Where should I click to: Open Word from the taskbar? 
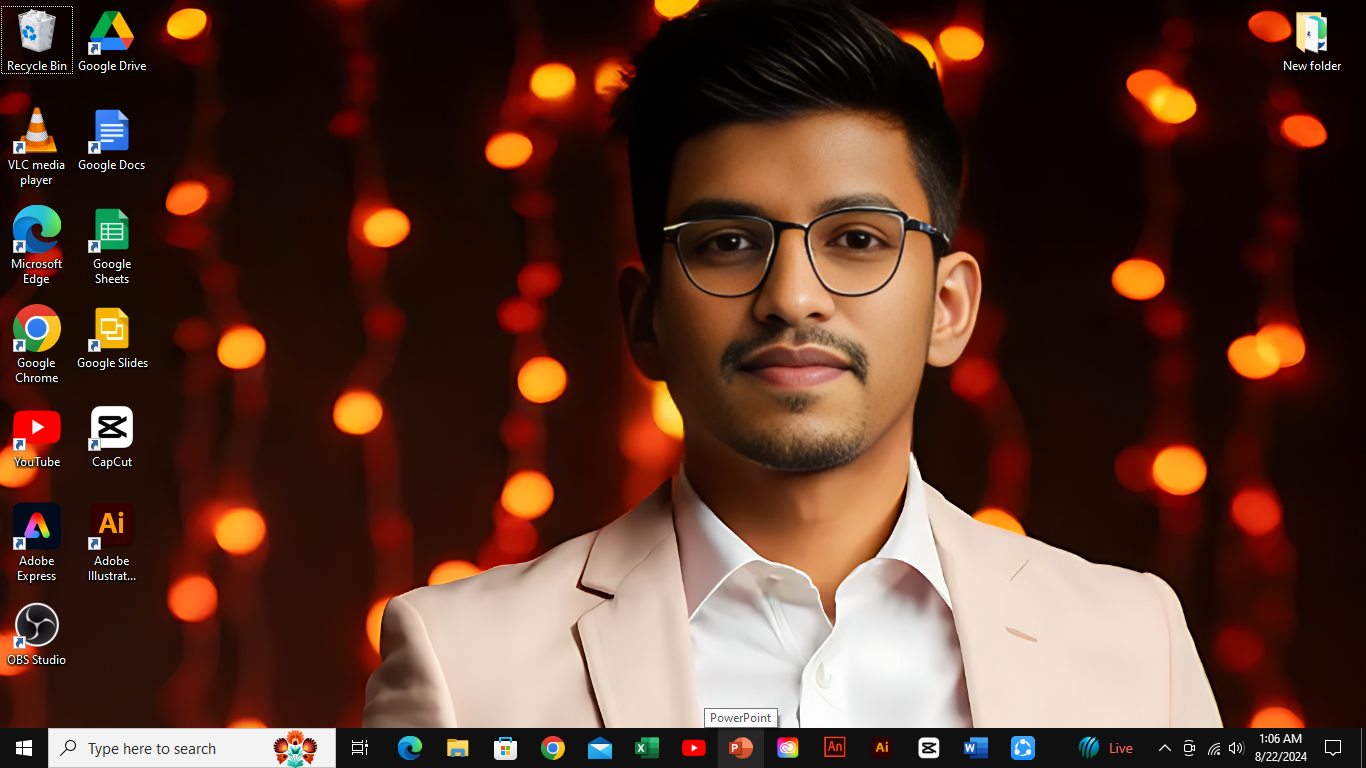975,748
